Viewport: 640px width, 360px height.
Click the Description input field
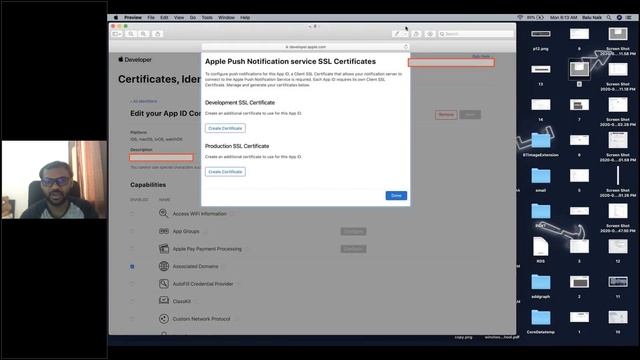click(161, 158)
